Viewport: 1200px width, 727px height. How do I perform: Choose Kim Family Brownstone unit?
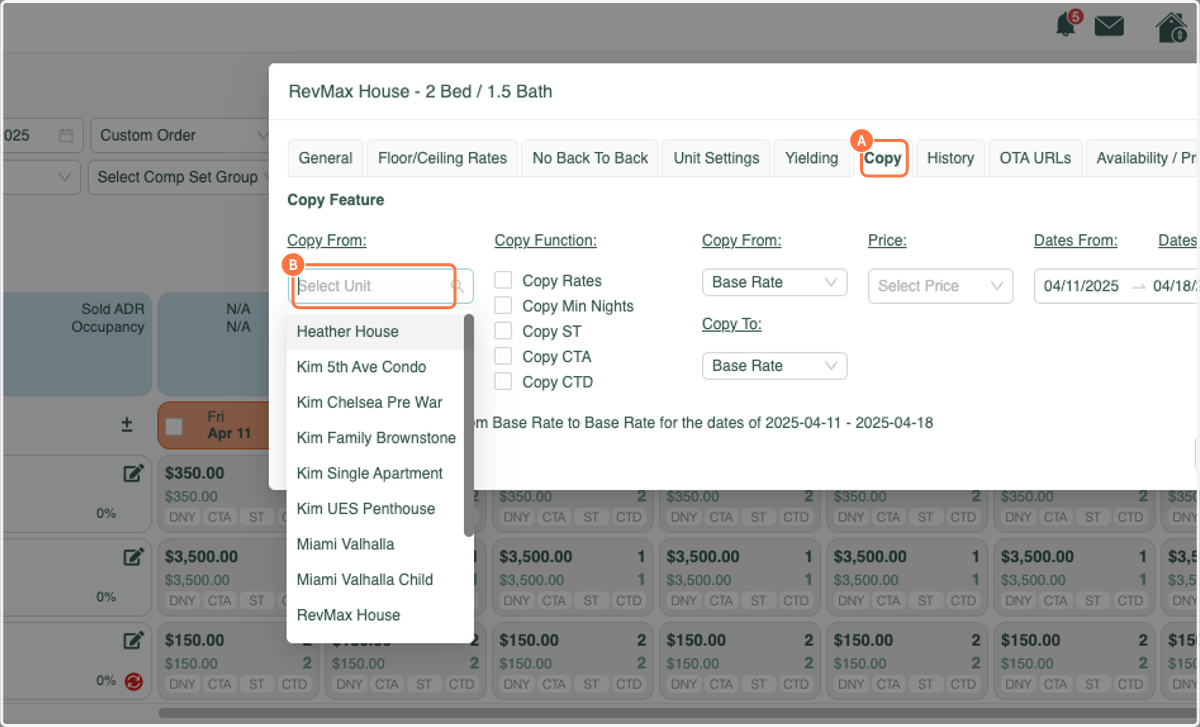pyautogui.click(x=375, y=438)
